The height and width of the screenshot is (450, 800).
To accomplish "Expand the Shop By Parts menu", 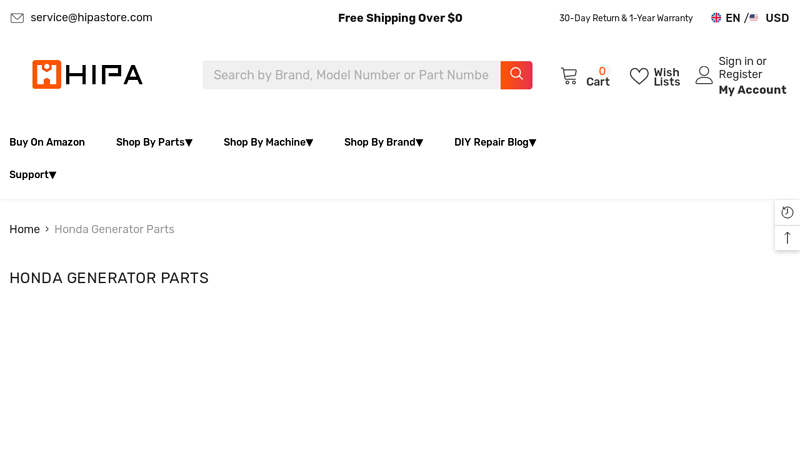I will tap(154, 142).
